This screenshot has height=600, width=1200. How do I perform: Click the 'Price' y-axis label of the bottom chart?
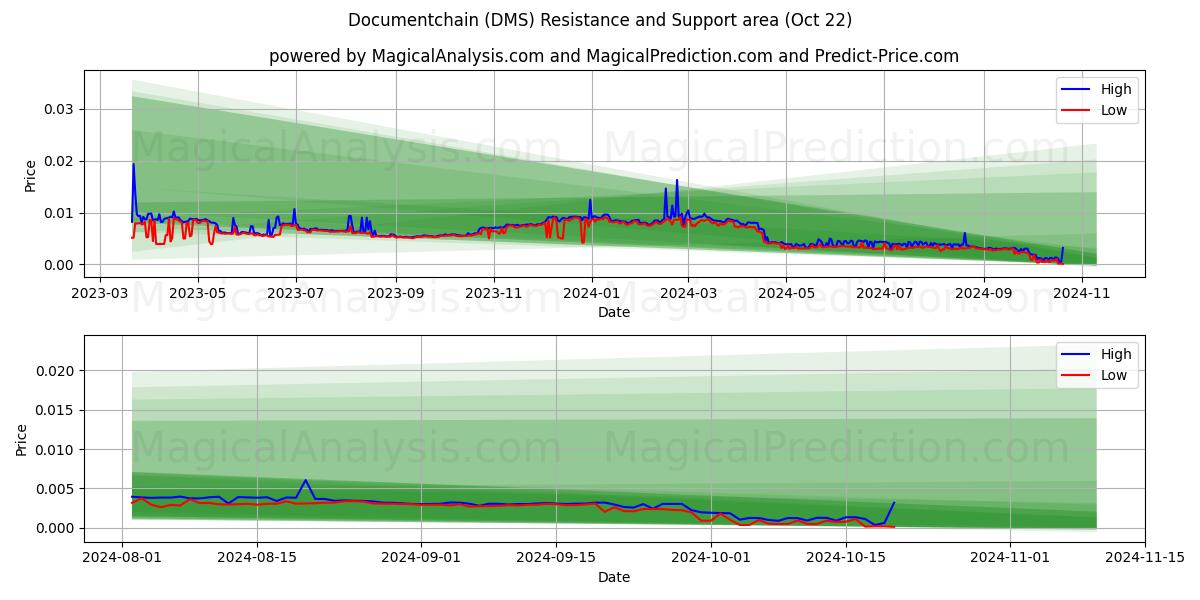click(23, 439)
